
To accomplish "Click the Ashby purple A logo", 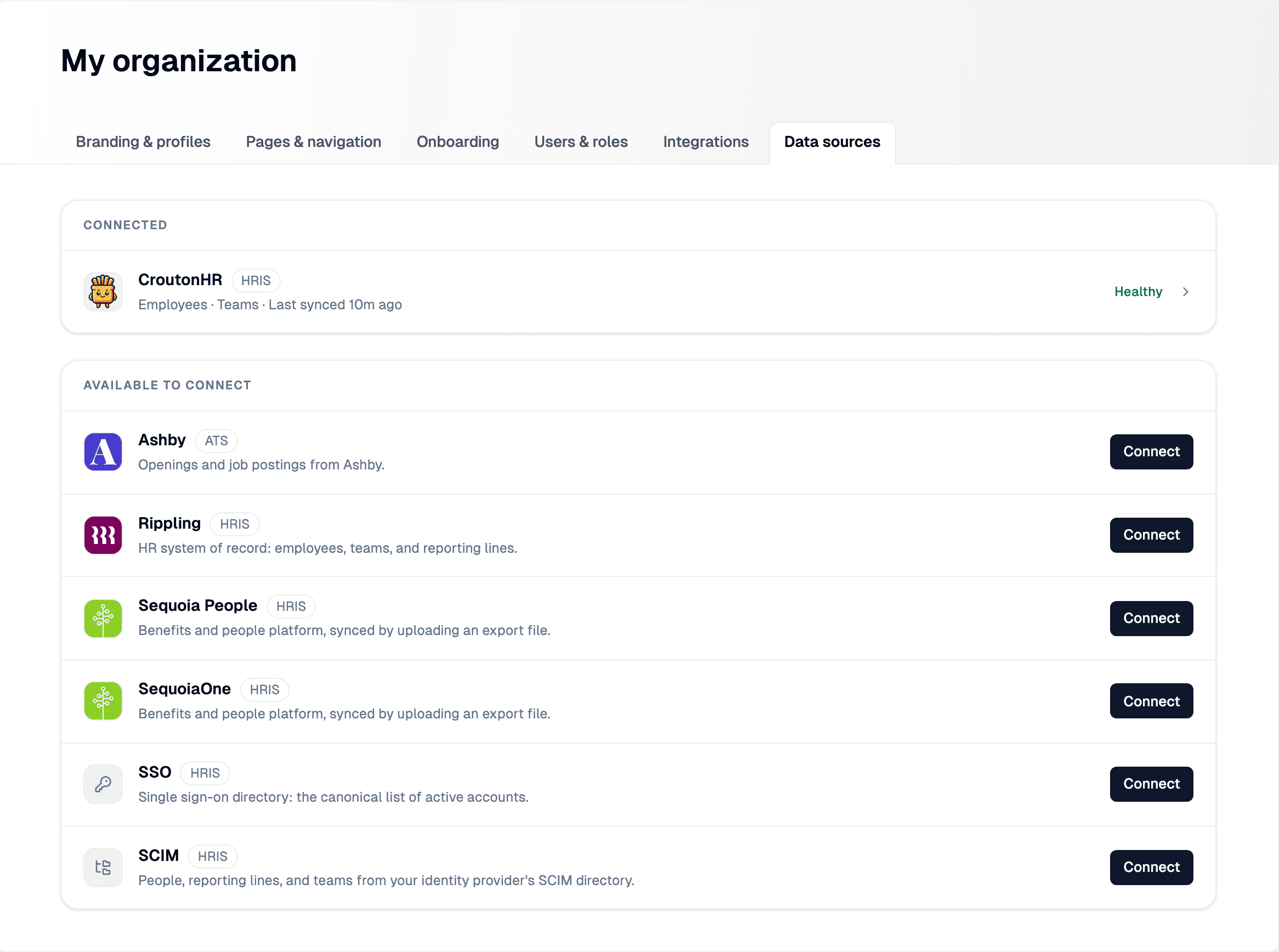I will 103,452.
